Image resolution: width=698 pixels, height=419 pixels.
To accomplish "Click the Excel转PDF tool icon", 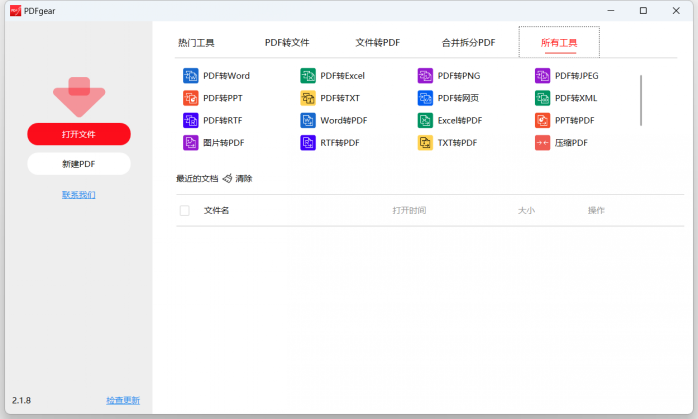I will pos(425,120).
